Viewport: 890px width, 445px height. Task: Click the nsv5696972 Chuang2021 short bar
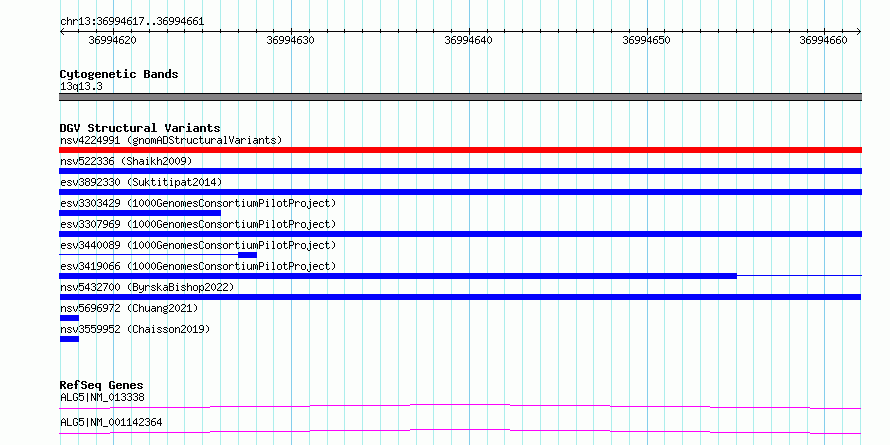point(69,318)
